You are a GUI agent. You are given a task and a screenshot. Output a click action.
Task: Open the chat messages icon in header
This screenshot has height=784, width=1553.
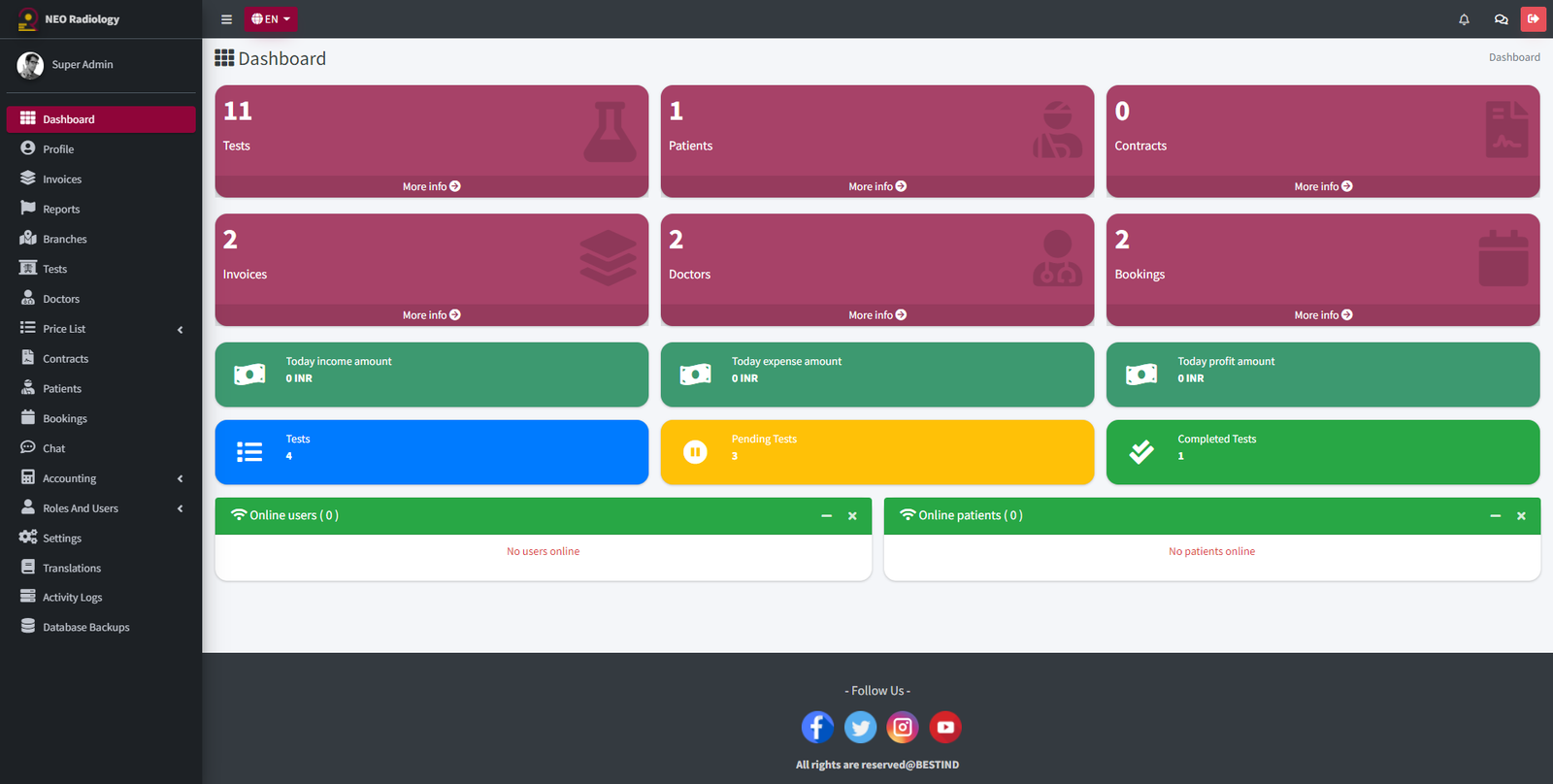1501,19
